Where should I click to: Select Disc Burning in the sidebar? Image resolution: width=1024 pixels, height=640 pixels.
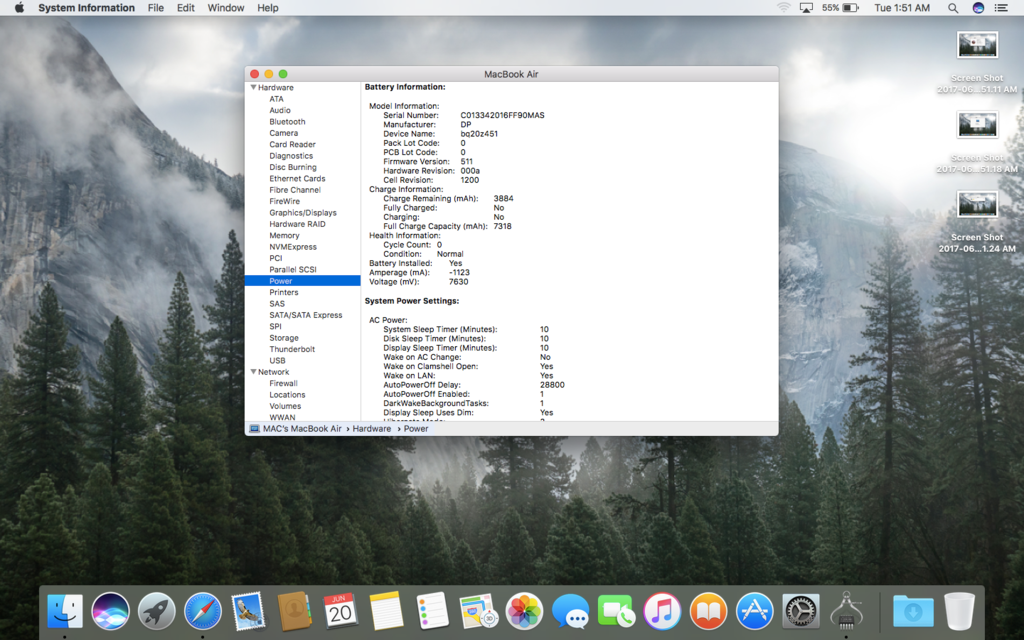tap(293, 167)
